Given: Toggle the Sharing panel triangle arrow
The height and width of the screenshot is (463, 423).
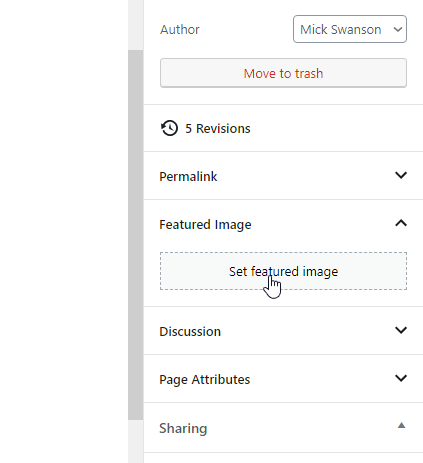Looking at the screenshot, I should (401, 425).
